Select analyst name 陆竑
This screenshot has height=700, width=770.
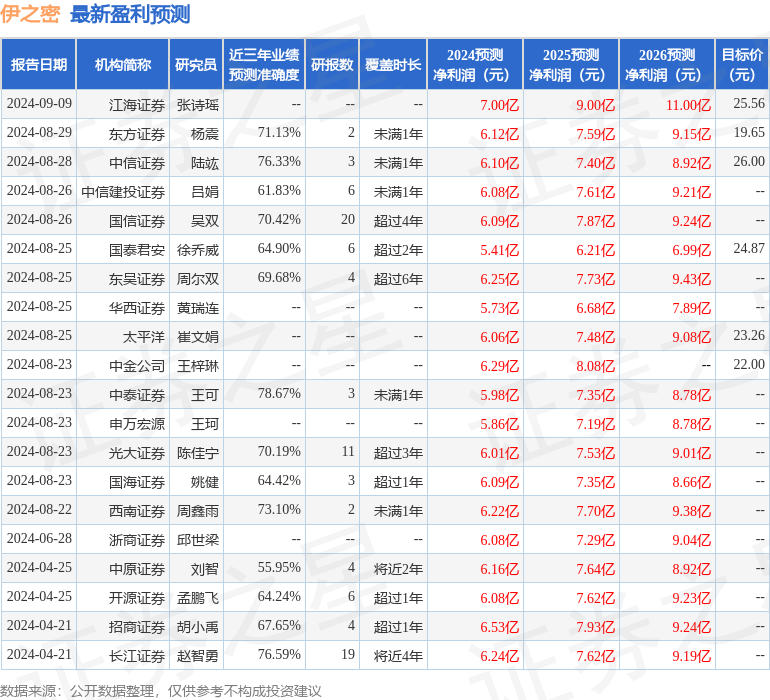pos(205,163)
